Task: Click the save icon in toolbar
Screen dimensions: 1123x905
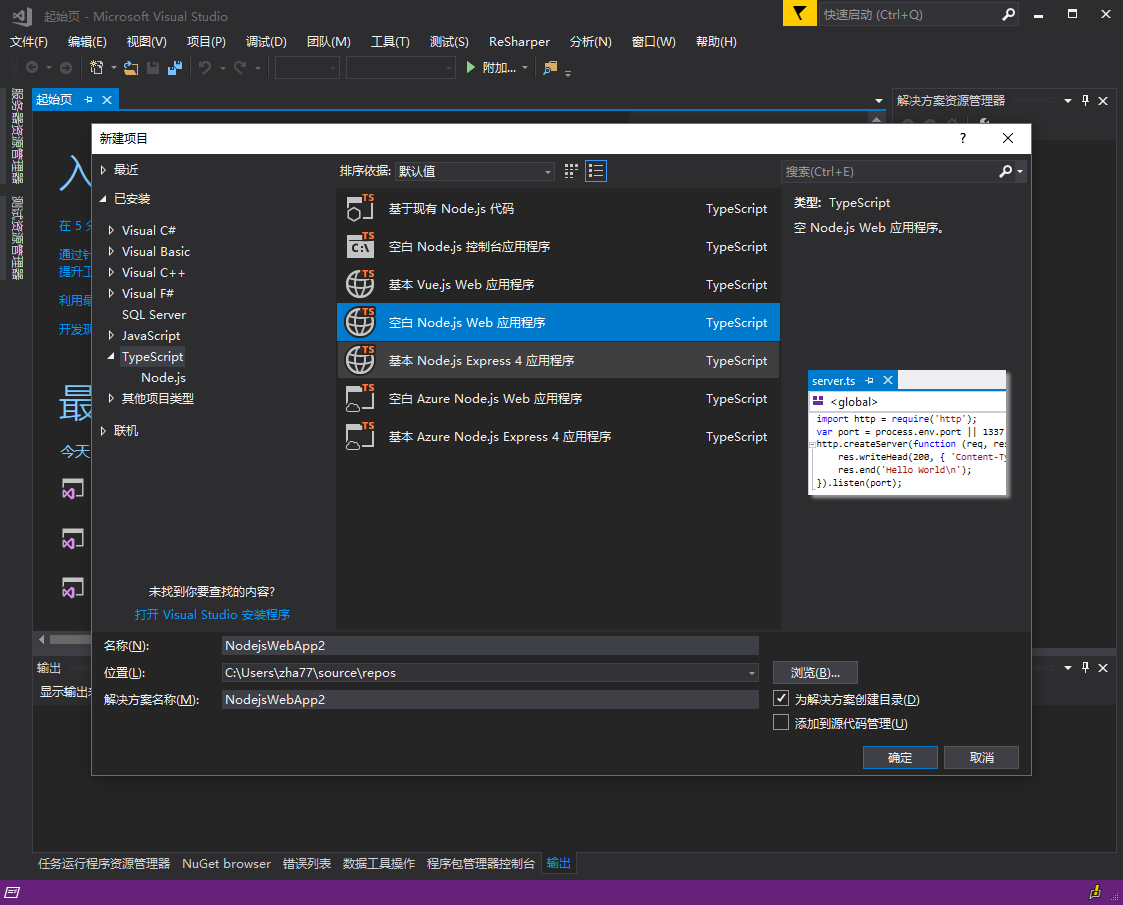Action: pyautogui.click(x=153, y=67)
